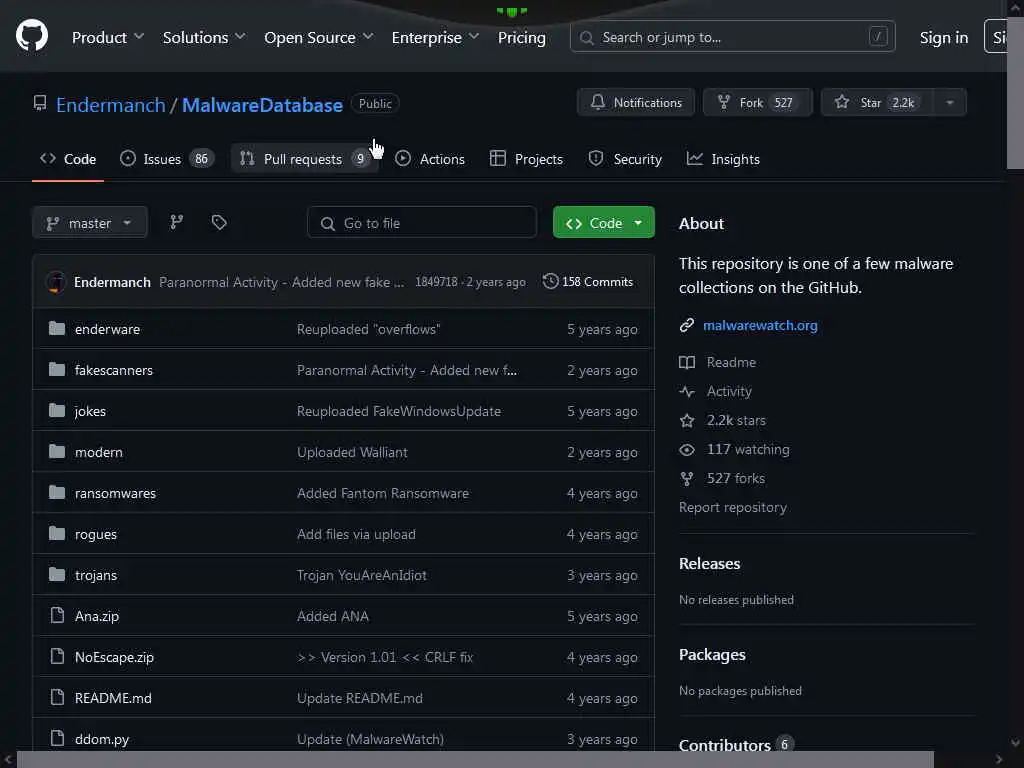This screenshot has width=1024, height=768.
Task: Click the Fork 527 button
Action: tap(758, 103)
